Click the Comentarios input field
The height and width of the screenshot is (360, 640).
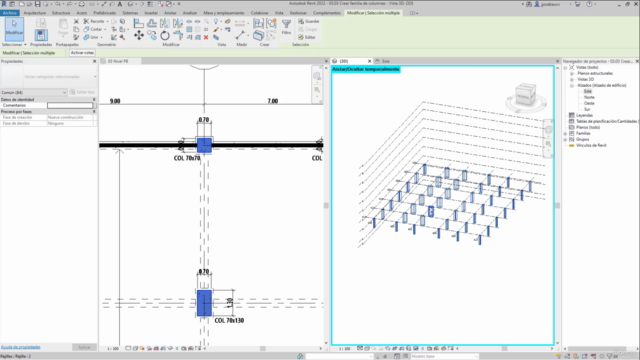tap(70, 105)
